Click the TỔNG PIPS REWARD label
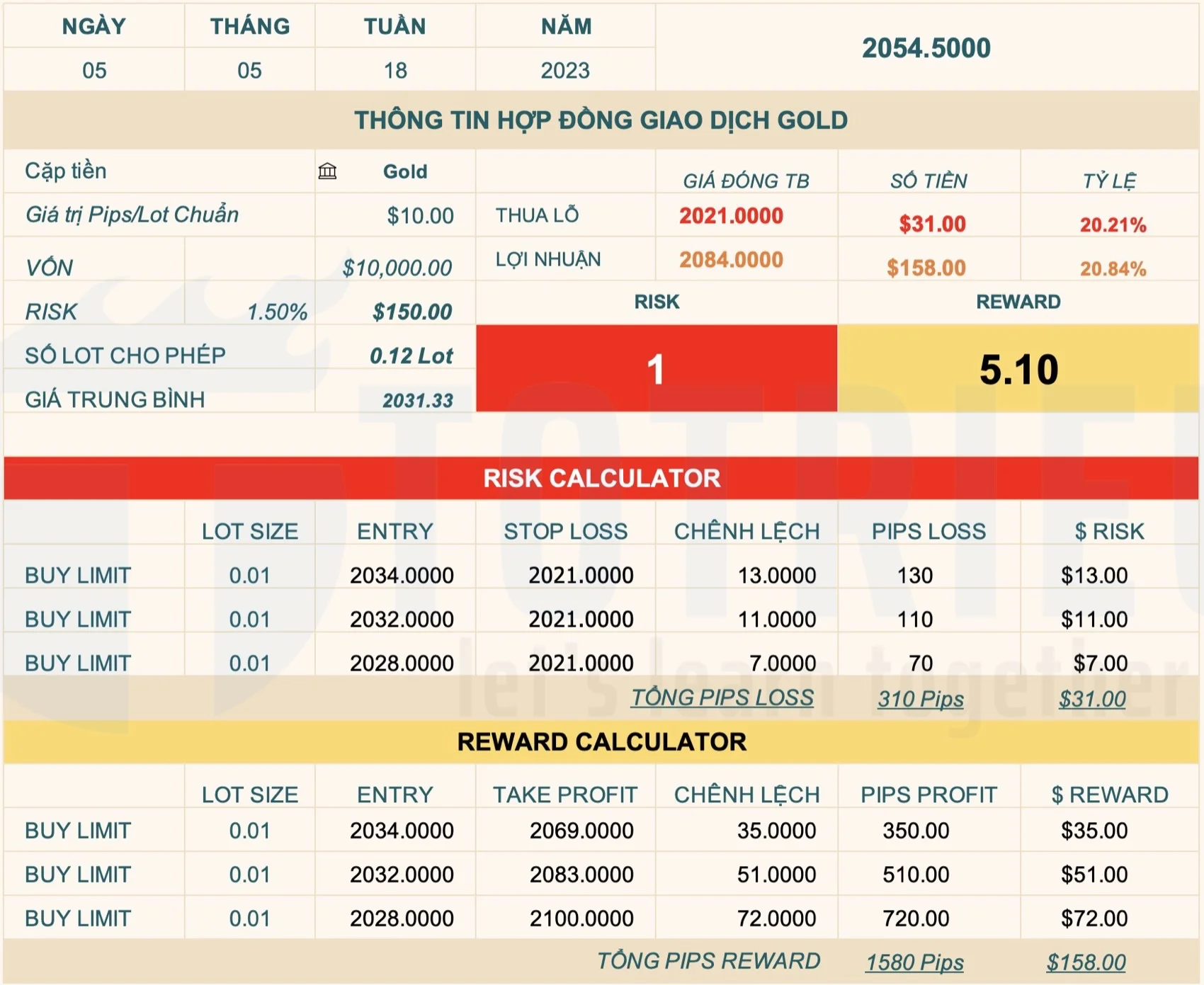 pyautogui.click(x=708, y=961)
